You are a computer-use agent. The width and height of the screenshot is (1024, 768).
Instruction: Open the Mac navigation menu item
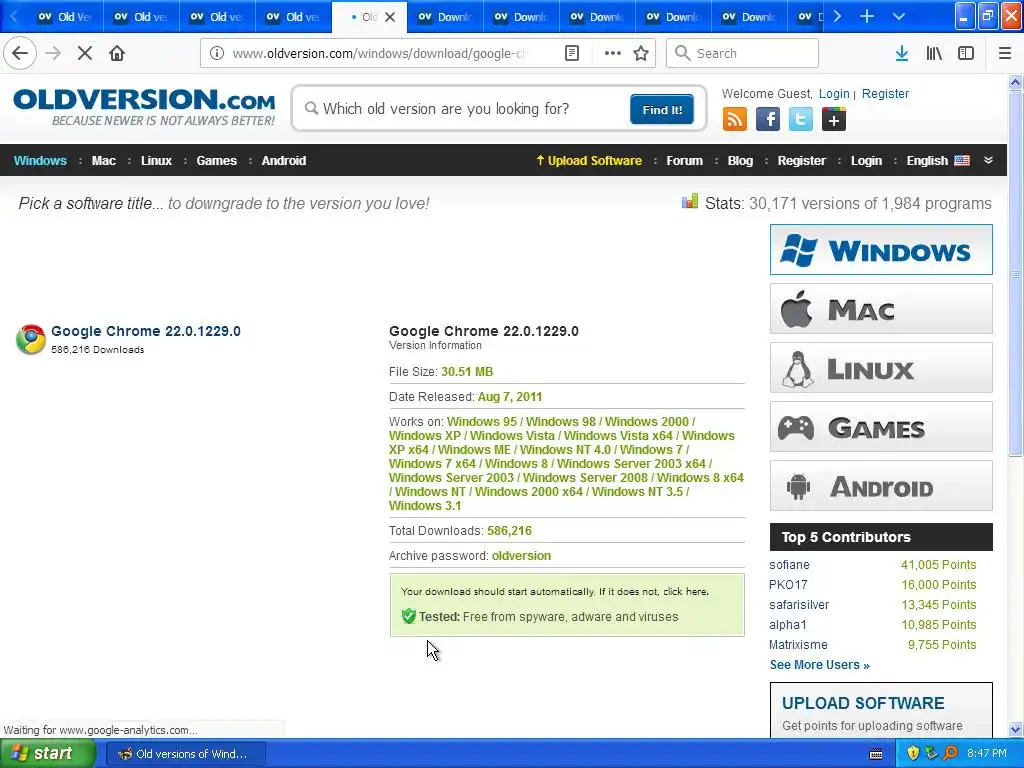(x=104, y=161)
